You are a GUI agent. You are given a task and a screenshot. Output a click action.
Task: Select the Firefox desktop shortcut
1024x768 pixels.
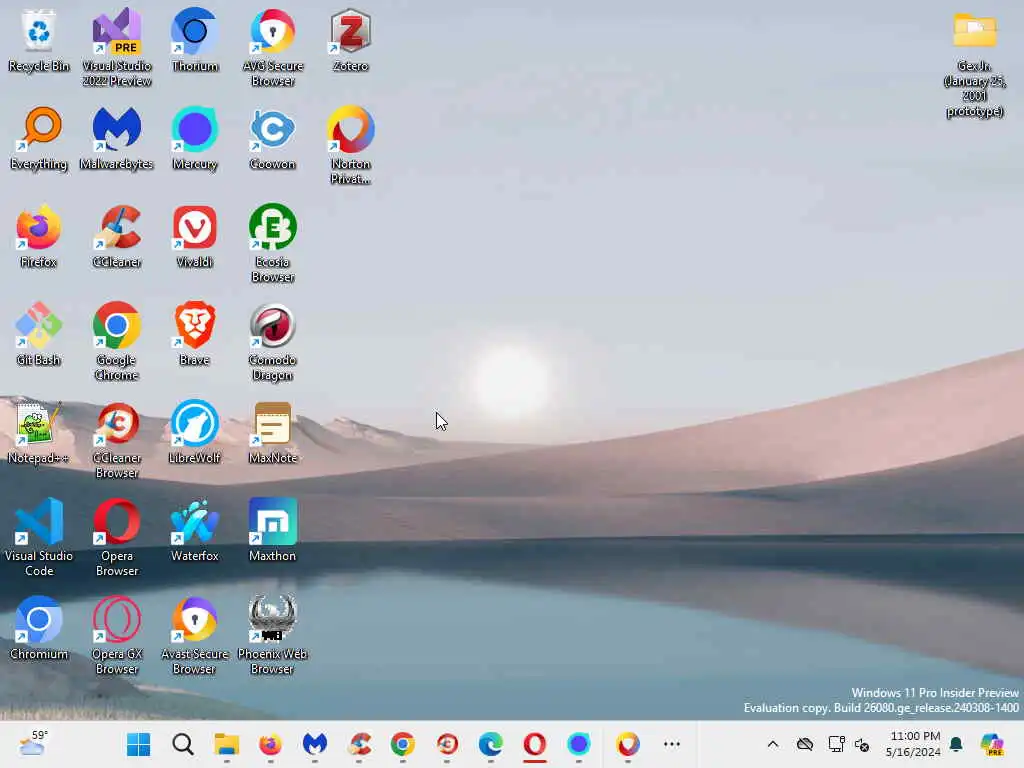point(39,236)
